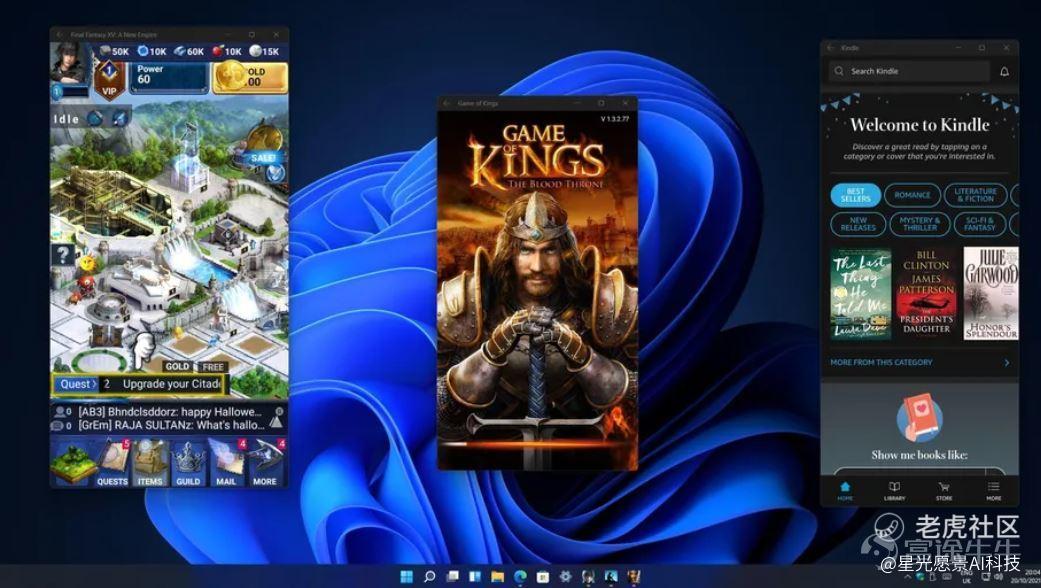
Task: Go back using Kindle window back arrow
Action: coord(831,48)
